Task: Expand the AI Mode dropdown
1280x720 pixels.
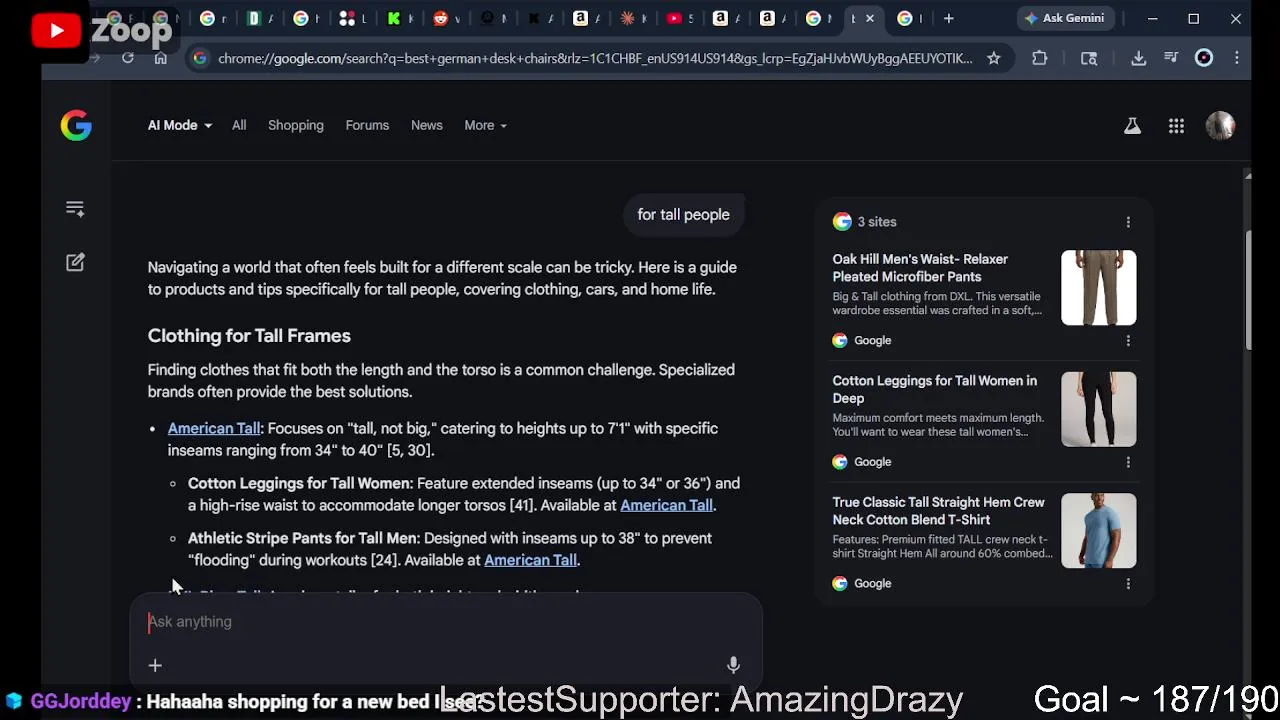Action: pyautogui.click(x=180, y=125)
